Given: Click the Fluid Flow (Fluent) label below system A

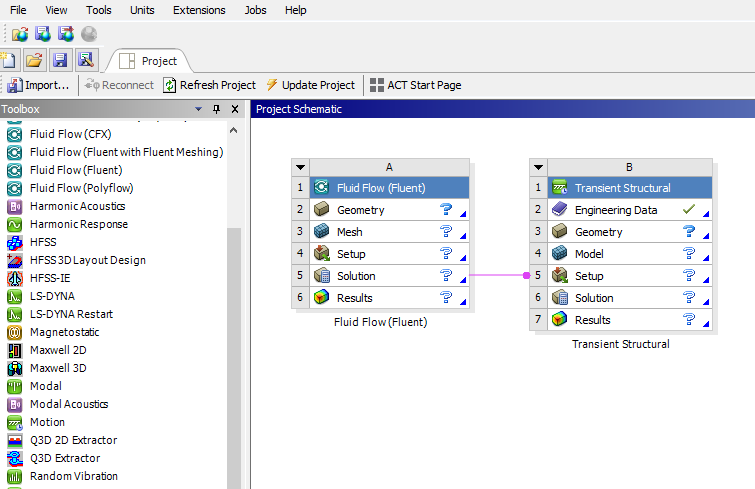Looking at the screenshot, I should (380, 322).
